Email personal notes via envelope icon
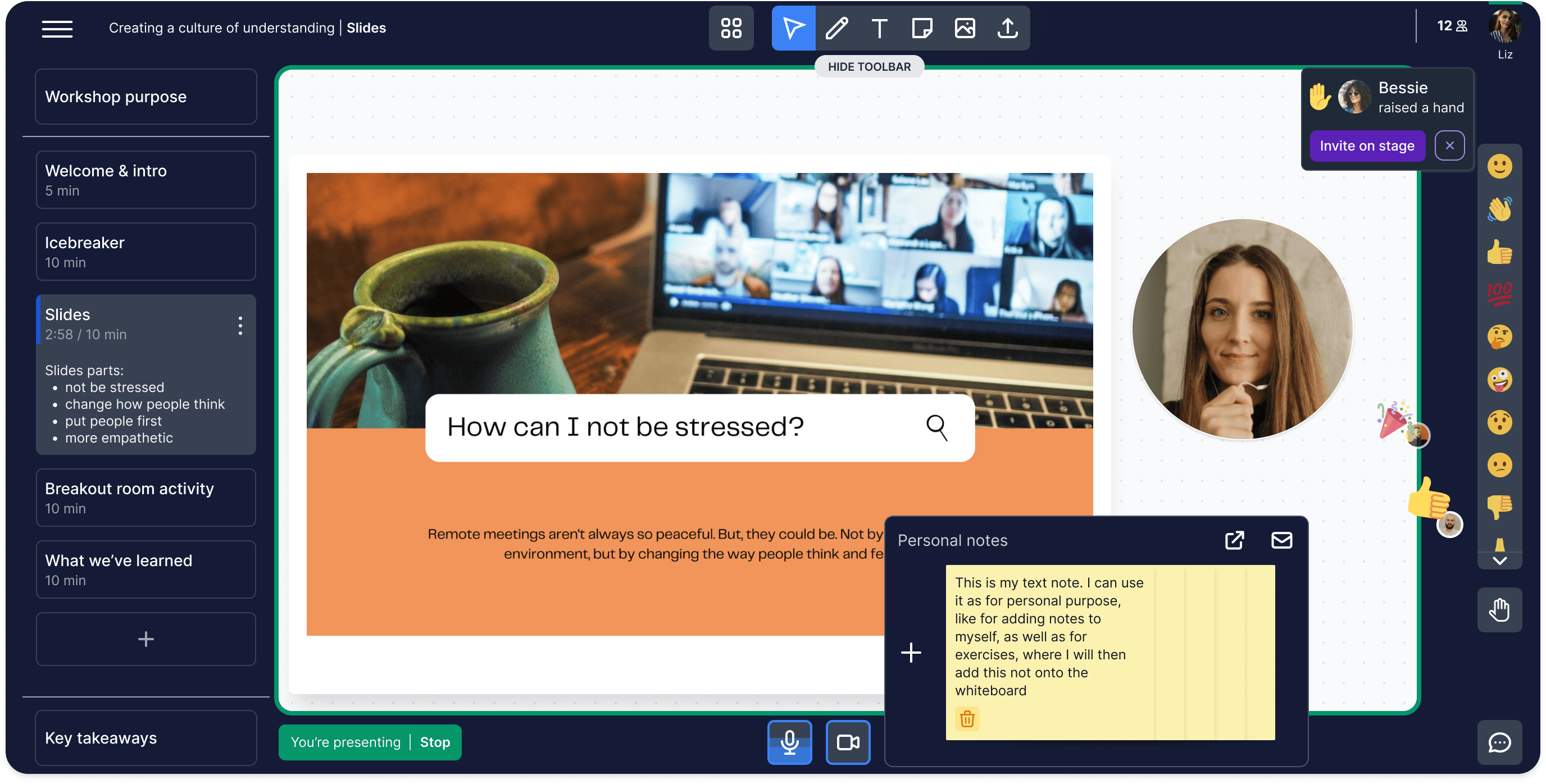 (x=1281, y=540)
